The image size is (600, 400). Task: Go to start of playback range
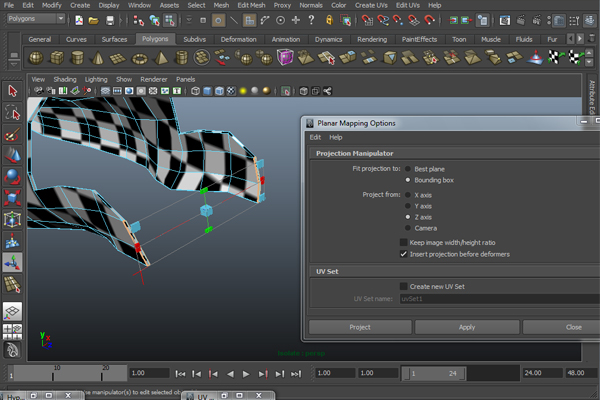point(180,374)
